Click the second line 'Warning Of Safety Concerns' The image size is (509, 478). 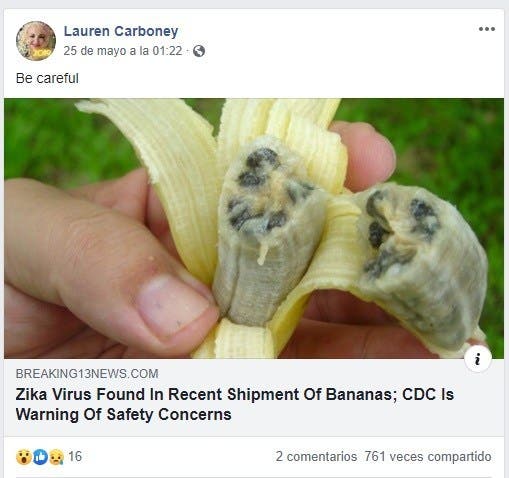pyautogui.click(x=124, y=415)
